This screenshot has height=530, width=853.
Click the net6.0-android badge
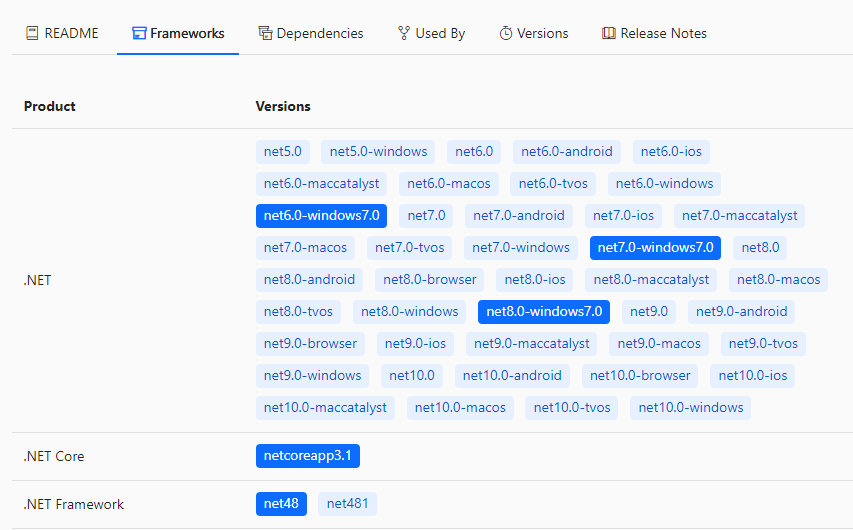[x=567, y=151]
